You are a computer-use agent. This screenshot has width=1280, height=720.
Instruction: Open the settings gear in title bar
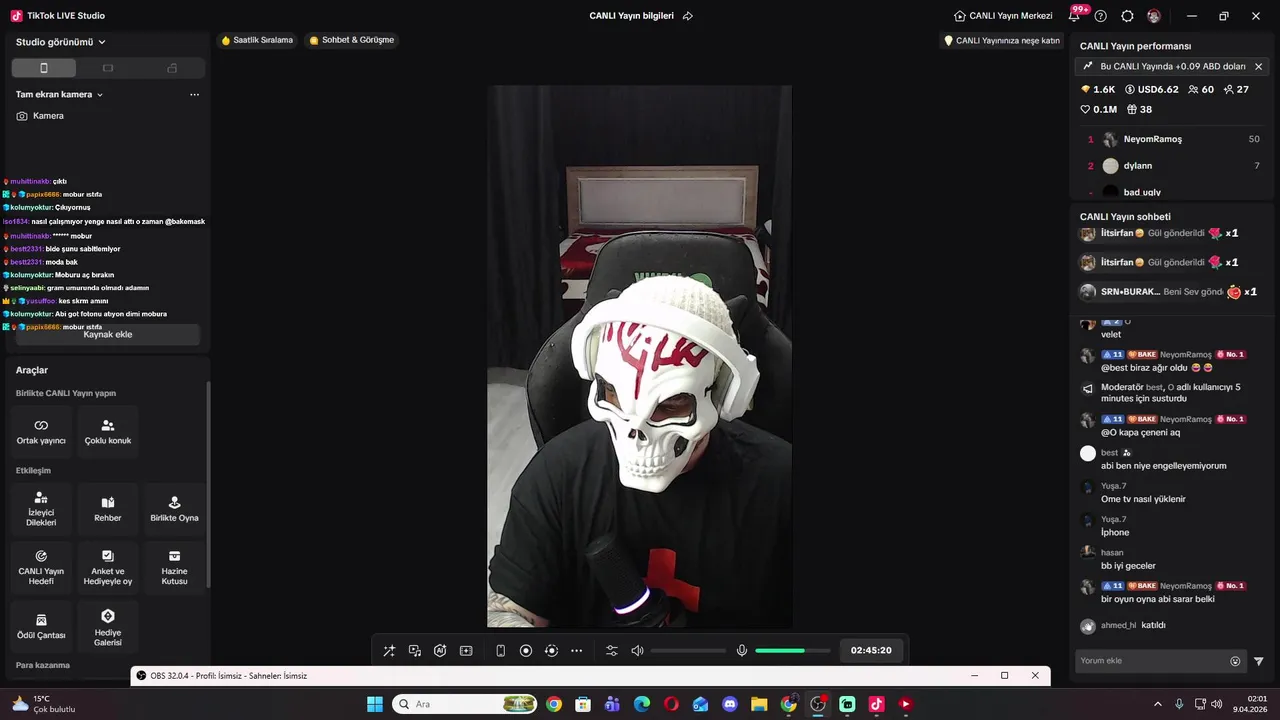pos(1127,16)
